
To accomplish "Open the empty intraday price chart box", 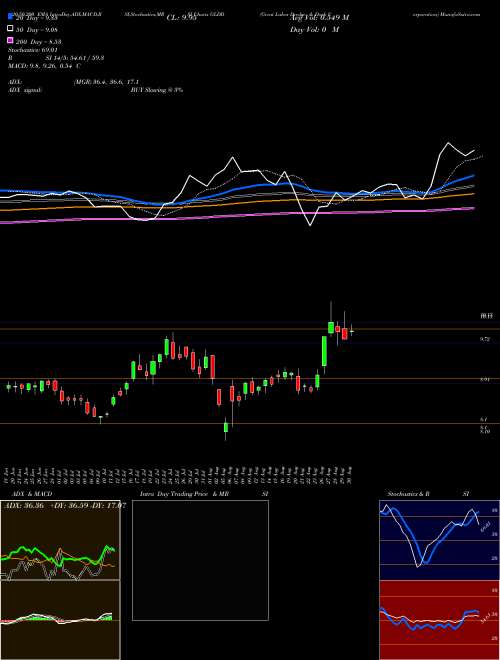I will [200, 560].
